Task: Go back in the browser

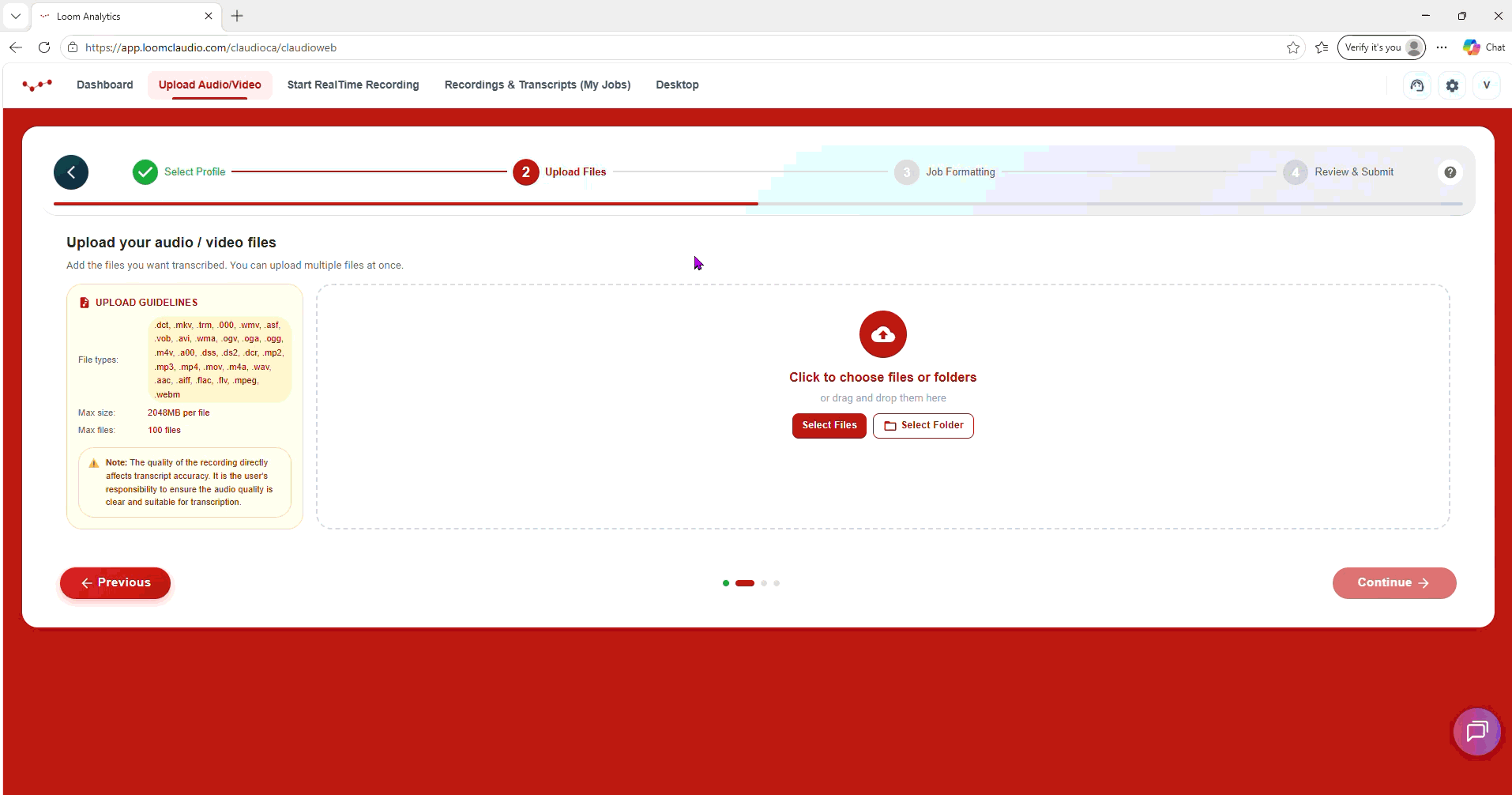Action: [16, 47]
